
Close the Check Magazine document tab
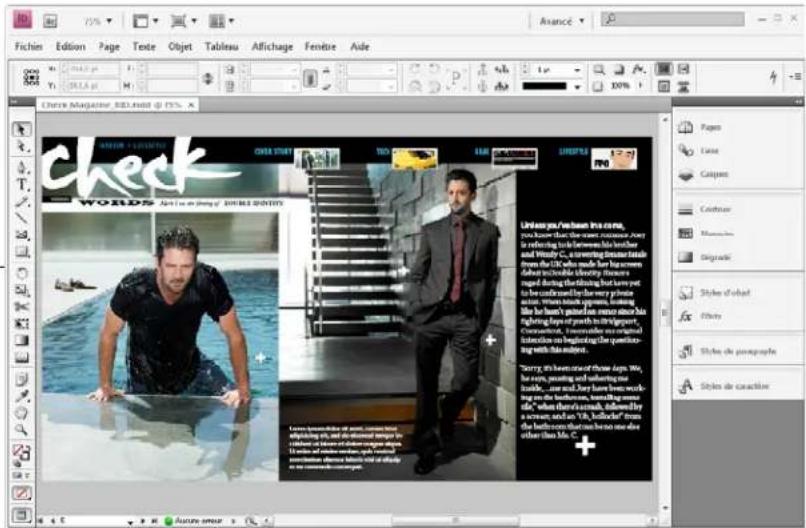click(191, 105)
